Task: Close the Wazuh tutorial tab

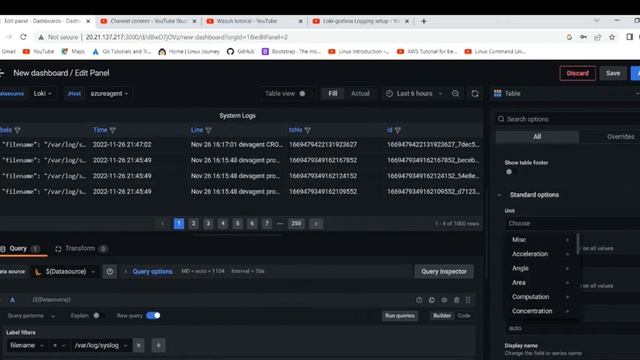Action: pos(301,21)
